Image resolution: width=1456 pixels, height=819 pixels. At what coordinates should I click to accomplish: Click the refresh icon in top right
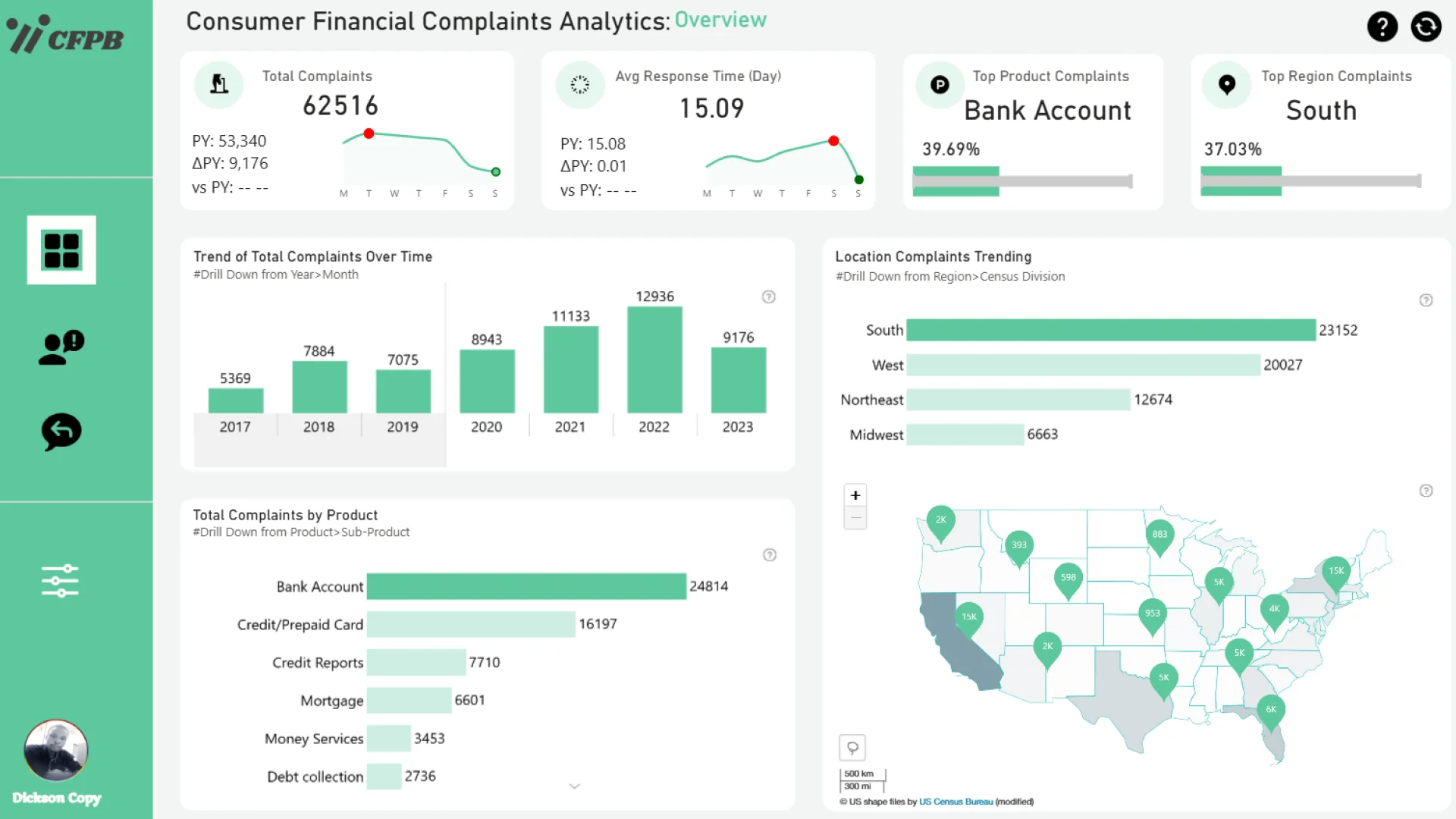tap(1426, 27)
